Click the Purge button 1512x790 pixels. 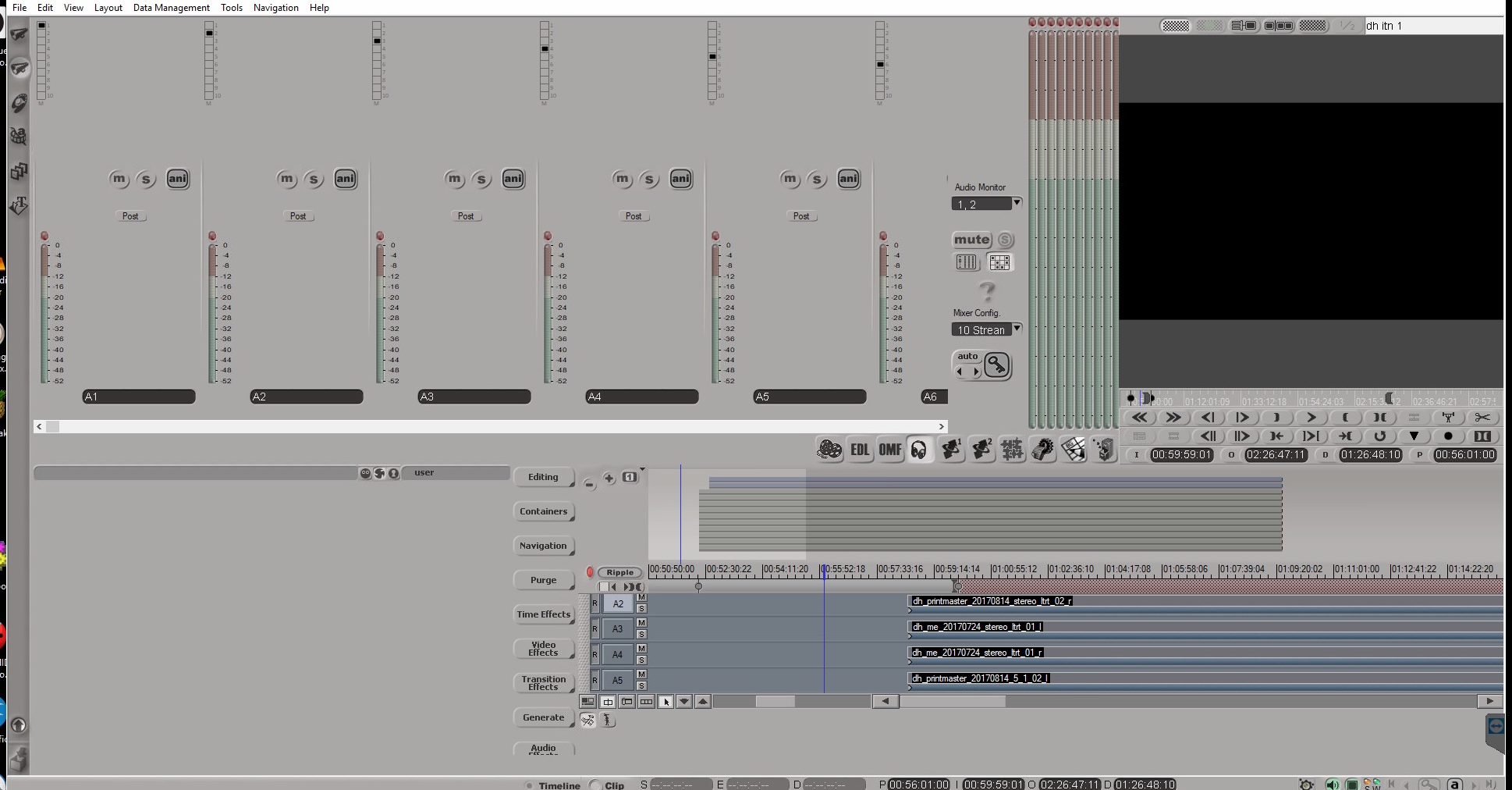coord(544,580)
